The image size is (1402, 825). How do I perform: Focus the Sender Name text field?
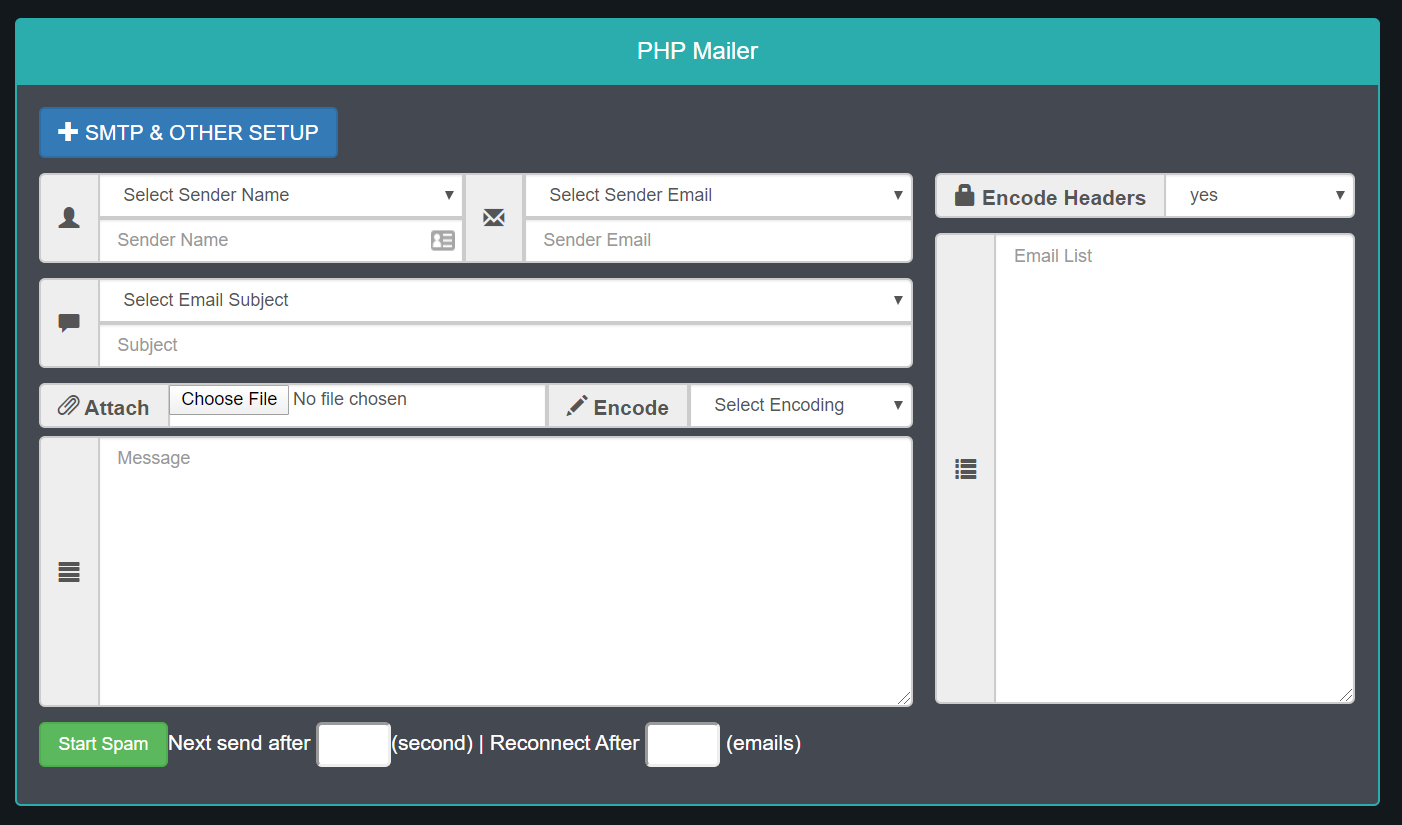point(281,240)
